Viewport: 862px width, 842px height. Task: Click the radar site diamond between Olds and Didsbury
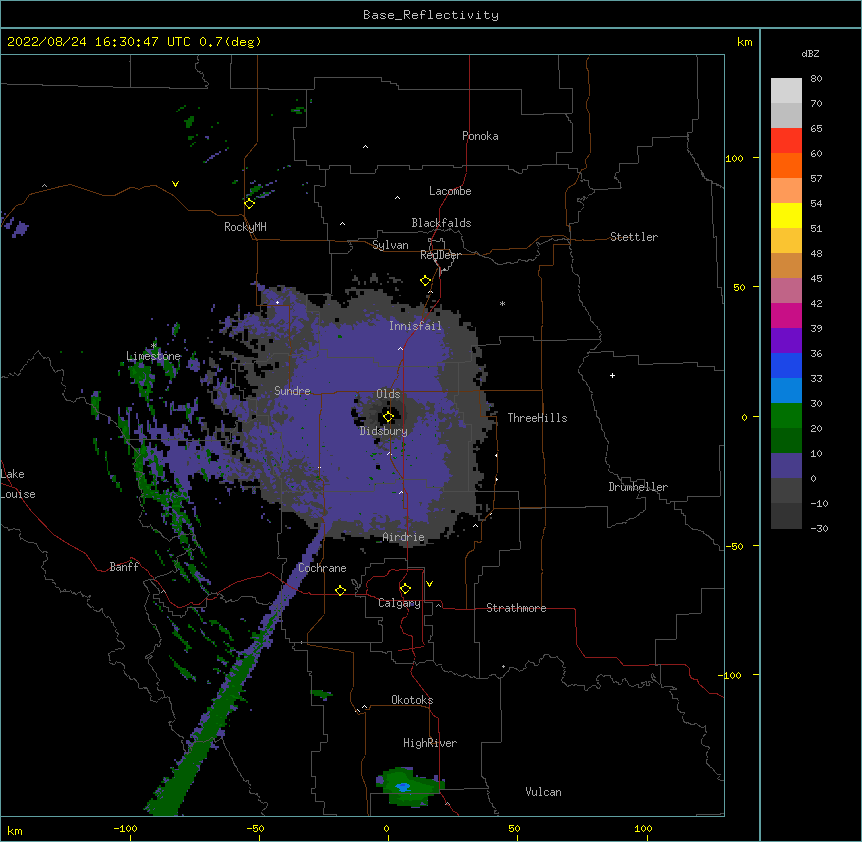tap(388, 417)
